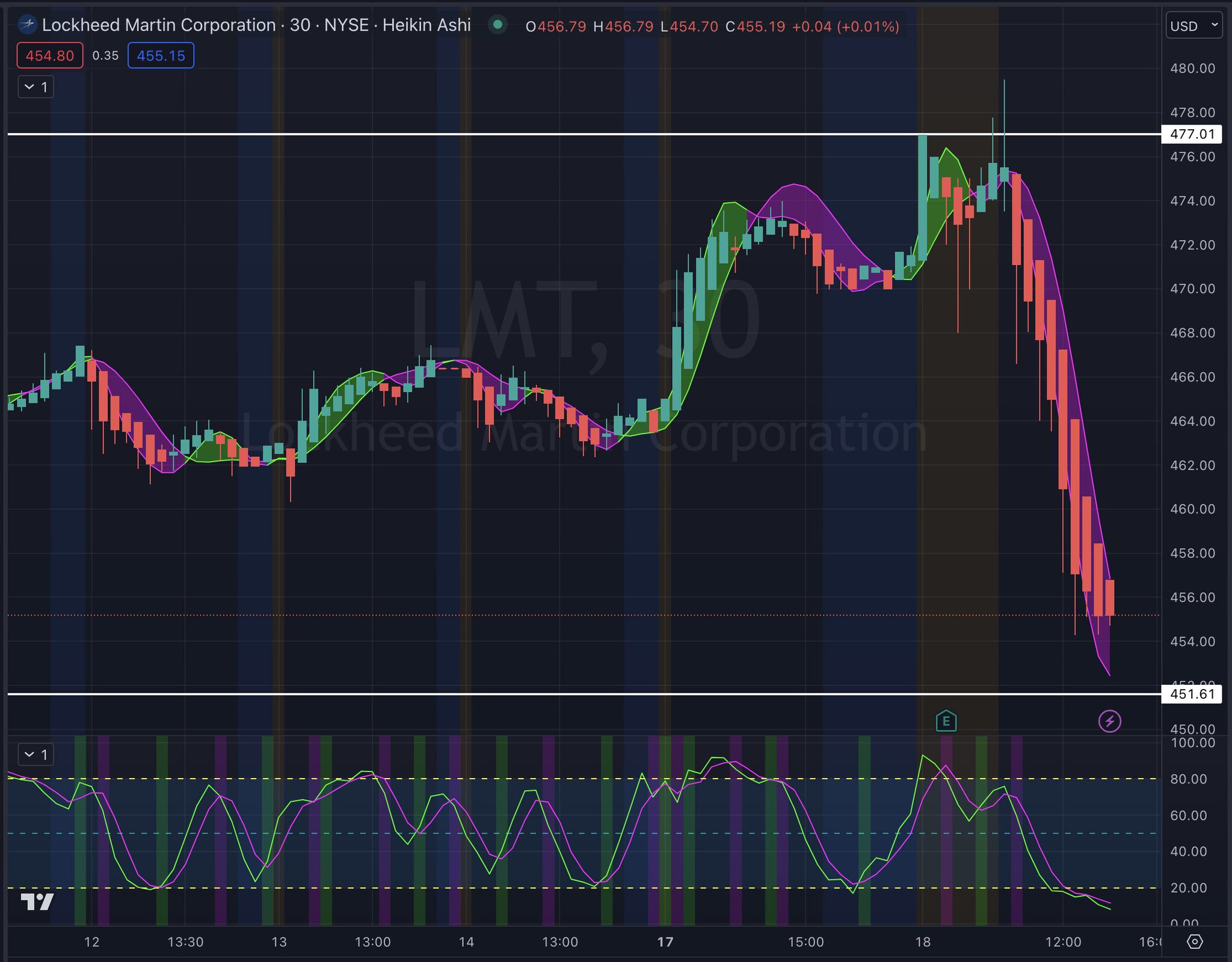Viewport: 1232px width, 962px height.
Task: Click the TradingView logo
Action: point(37,902)
